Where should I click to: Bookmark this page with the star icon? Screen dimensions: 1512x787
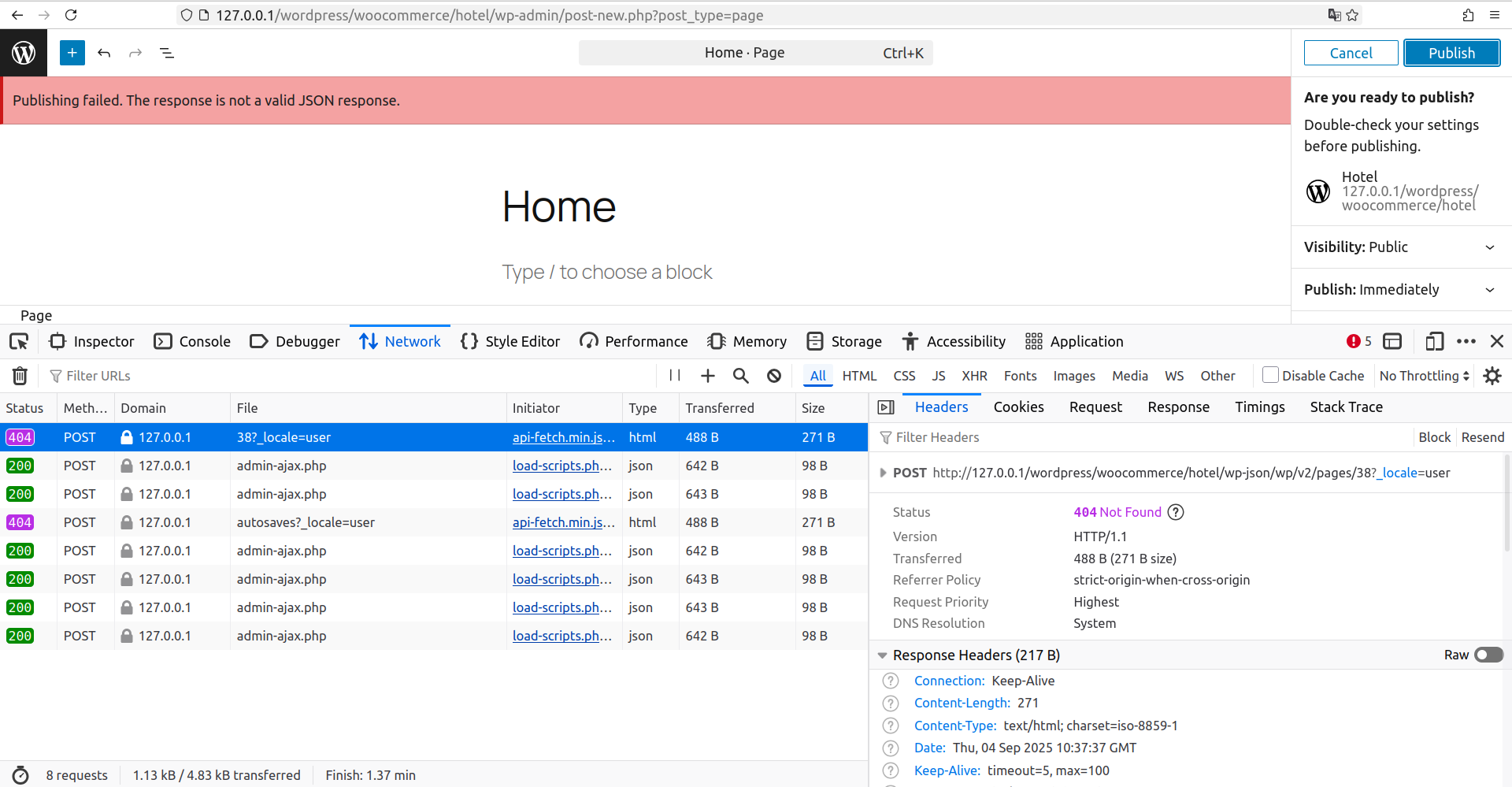[x=1352, y=15]
